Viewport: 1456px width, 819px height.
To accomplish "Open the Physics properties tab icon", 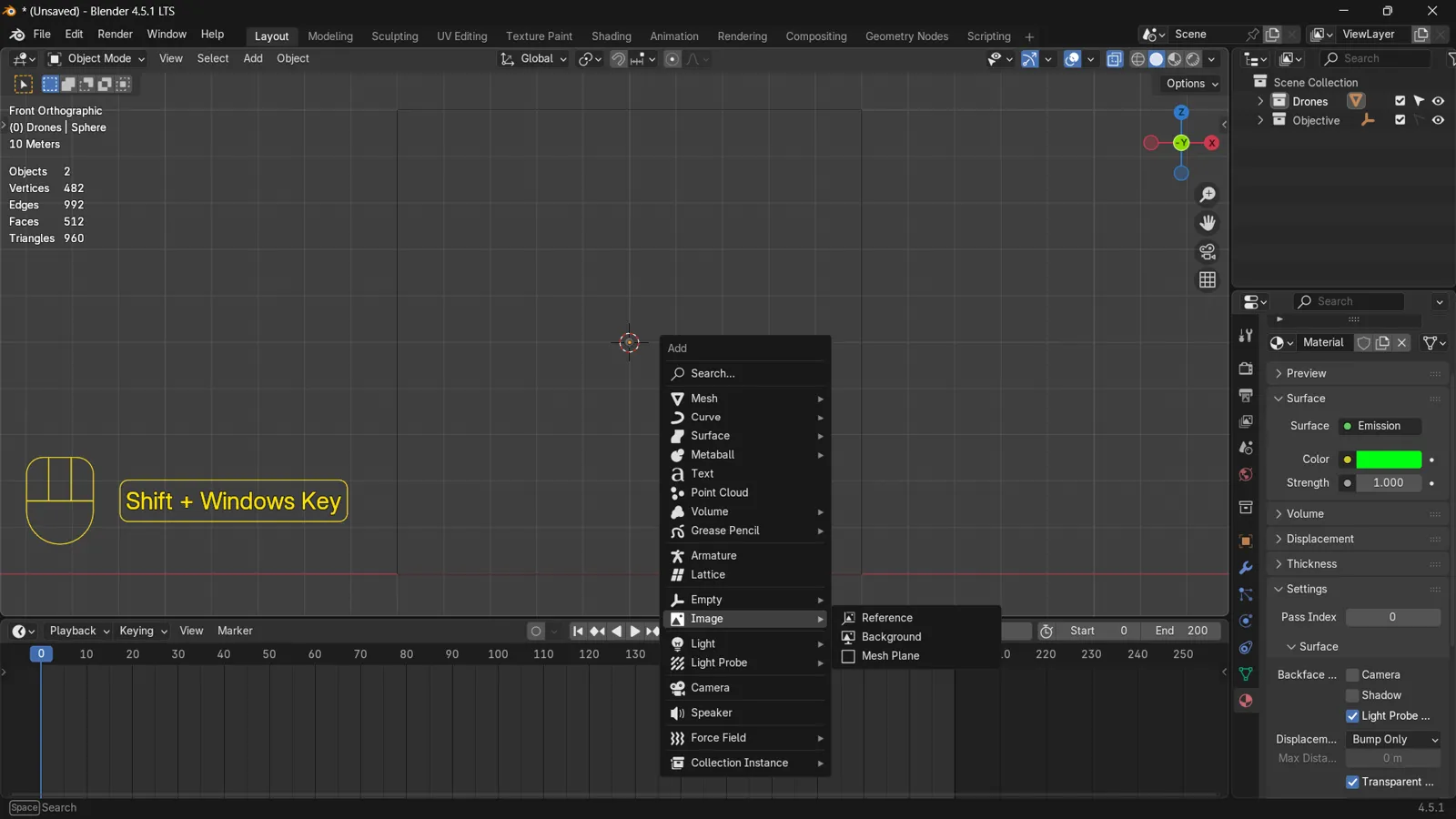I will point(1246,621).
